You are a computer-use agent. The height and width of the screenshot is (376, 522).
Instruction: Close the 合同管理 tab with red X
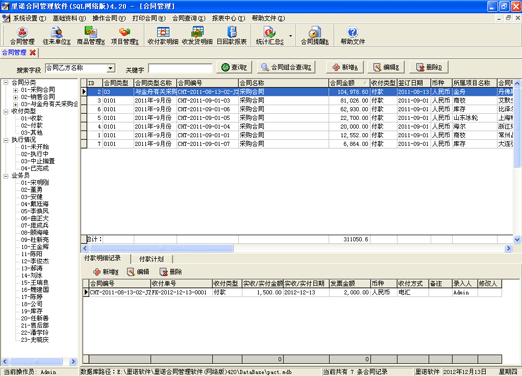click(x=33, y=53)
